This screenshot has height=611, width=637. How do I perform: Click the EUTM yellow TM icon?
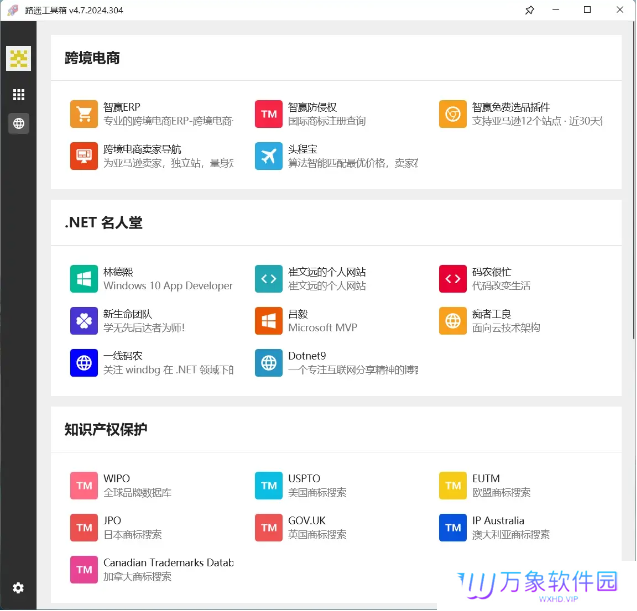453,485
